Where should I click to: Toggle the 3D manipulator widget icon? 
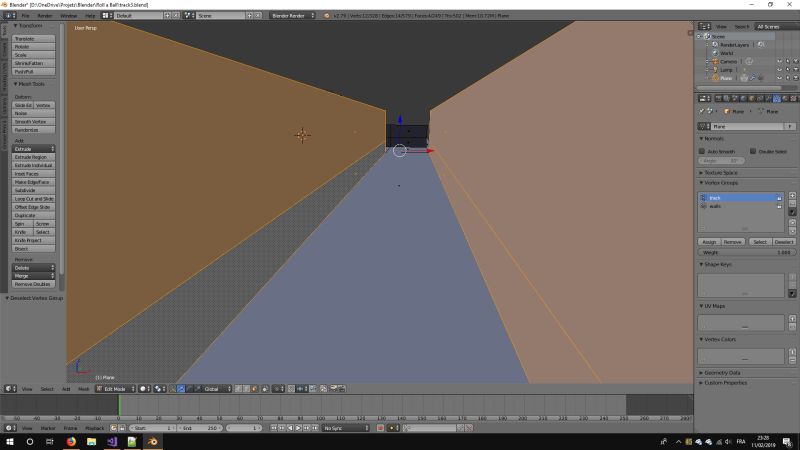coord(172,389)
